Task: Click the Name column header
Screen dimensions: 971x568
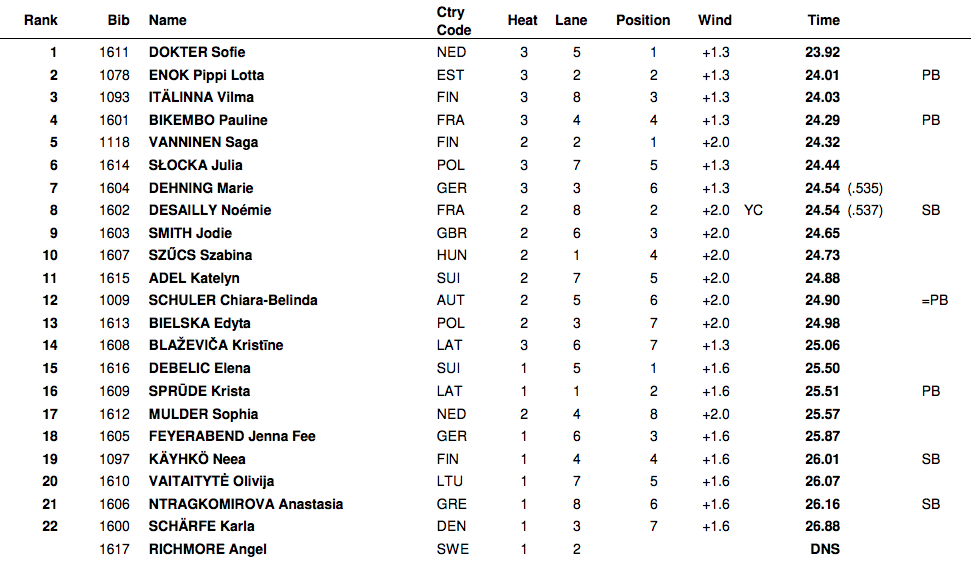Action: [x=167, y=20]
